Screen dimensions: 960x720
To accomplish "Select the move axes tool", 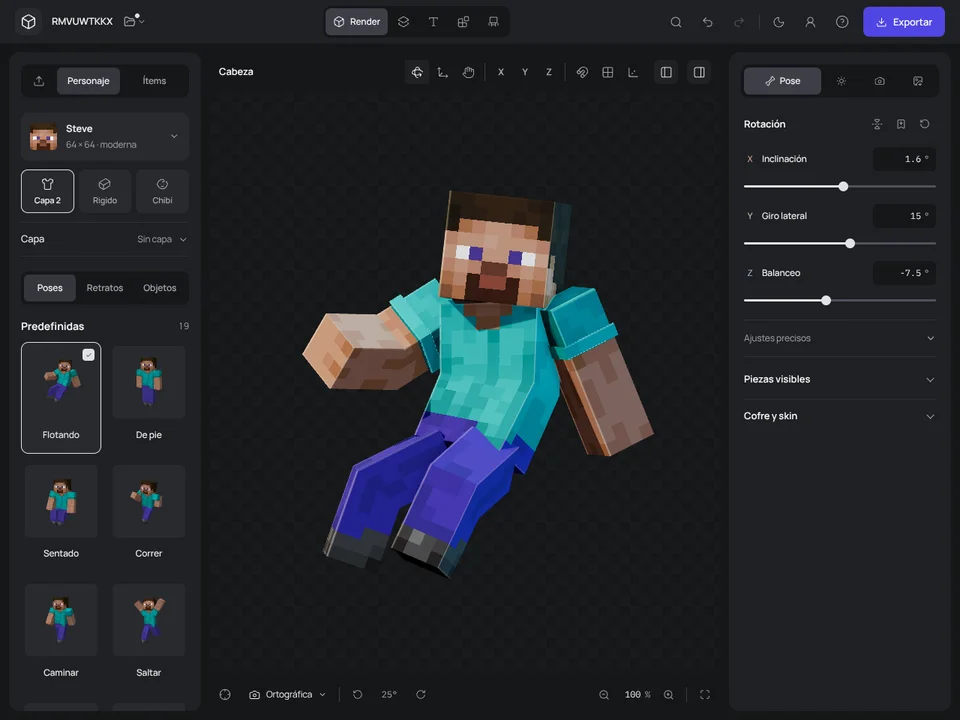I will 443,72.
